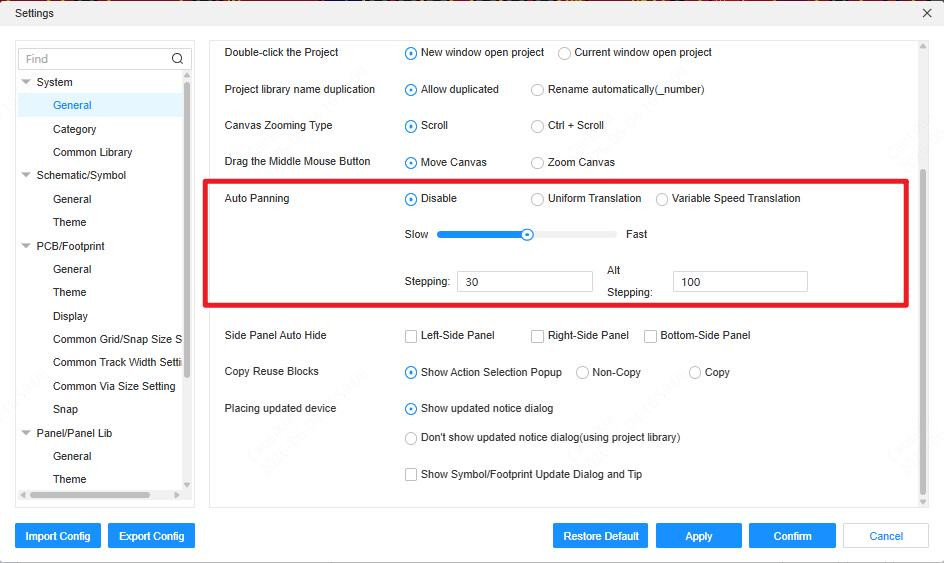Click the Confirm button
This screenshot has height=563, width=944.
coord(792,536)
